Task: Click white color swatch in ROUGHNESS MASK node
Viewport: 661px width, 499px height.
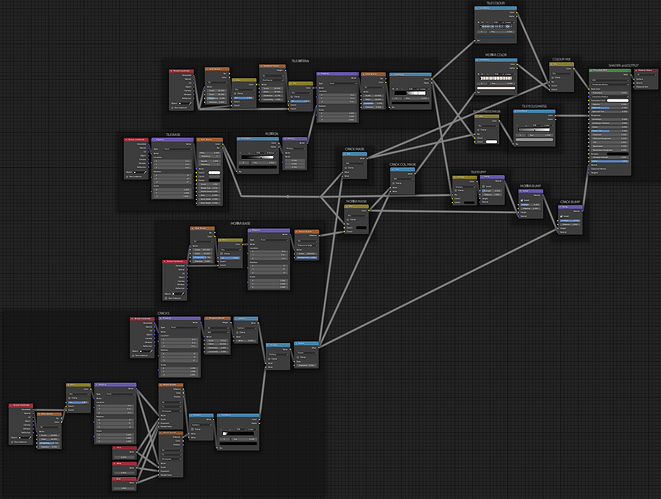Action: point(492,142)
